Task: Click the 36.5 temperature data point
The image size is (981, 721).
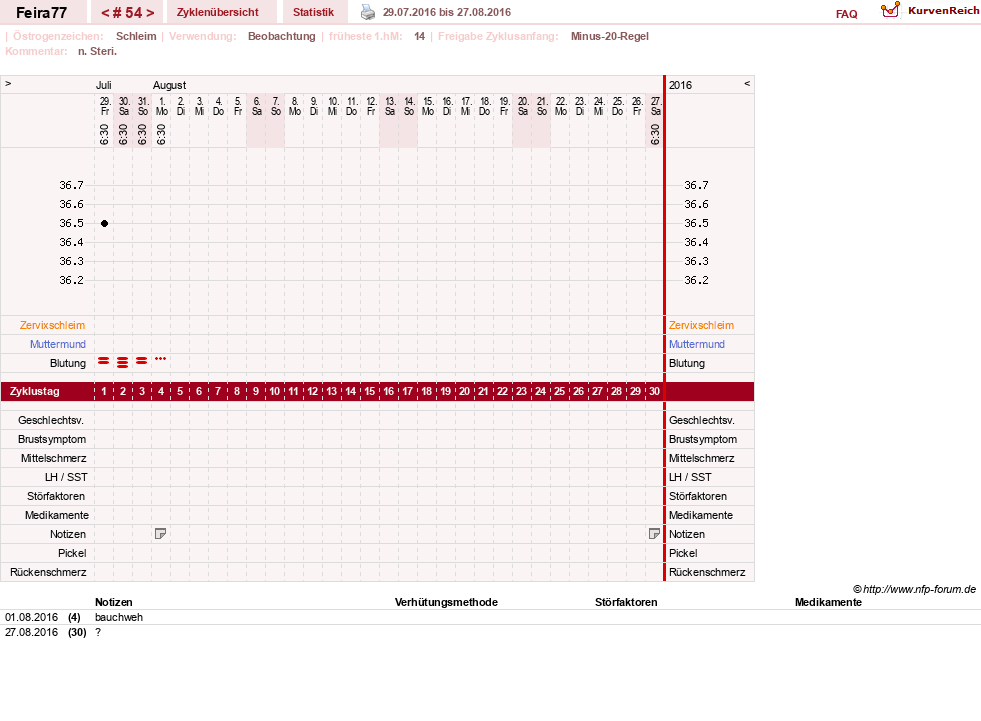Action: (104, 223)
